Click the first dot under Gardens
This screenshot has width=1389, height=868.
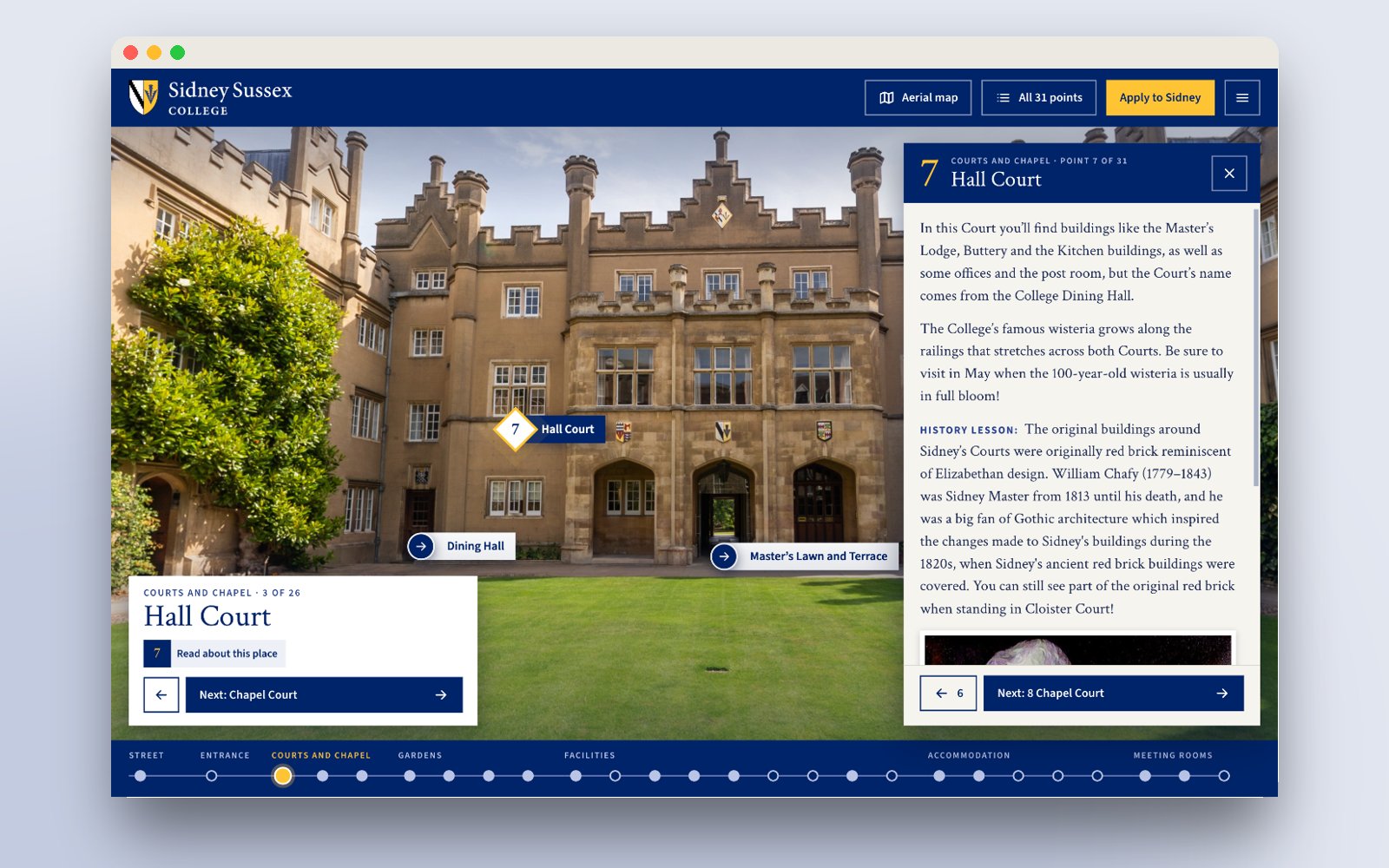coord(410,776)
